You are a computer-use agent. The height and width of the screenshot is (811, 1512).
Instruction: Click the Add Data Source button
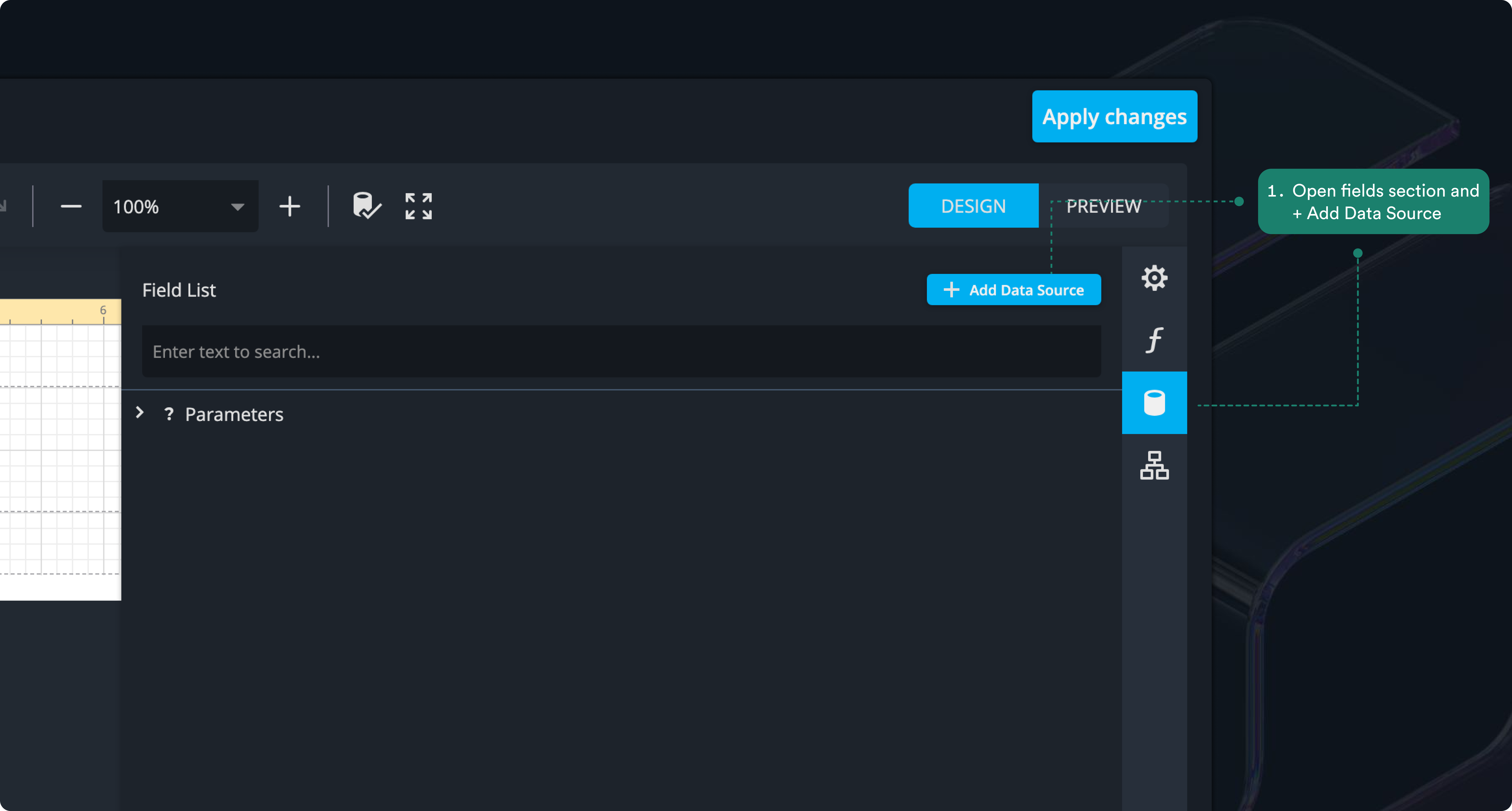click(1014, 290)
